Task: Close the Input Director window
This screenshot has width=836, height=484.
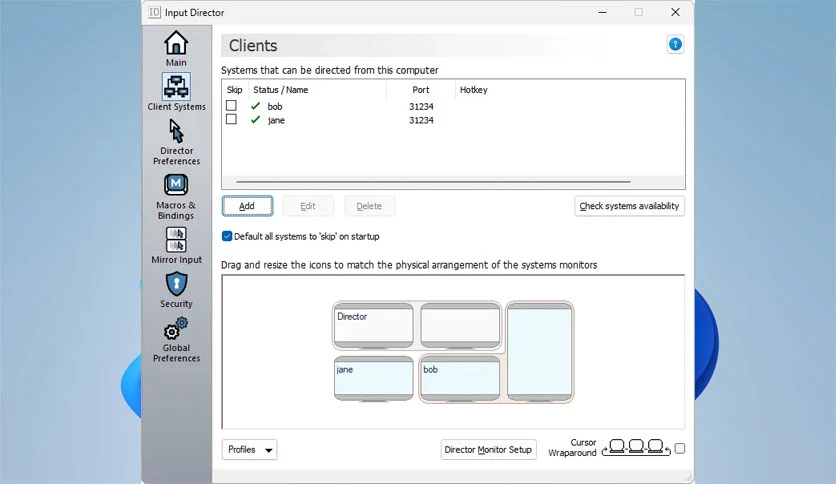Action: (675, 12)
